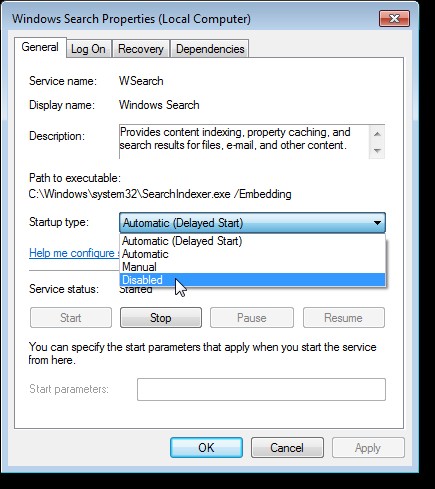Choose Automatic from the startup list

252,254
